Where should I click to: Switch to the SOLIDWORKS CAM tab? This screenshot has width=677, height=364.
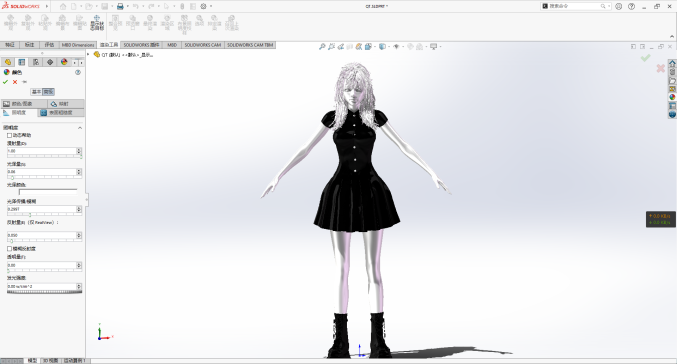tap(202, 45)
